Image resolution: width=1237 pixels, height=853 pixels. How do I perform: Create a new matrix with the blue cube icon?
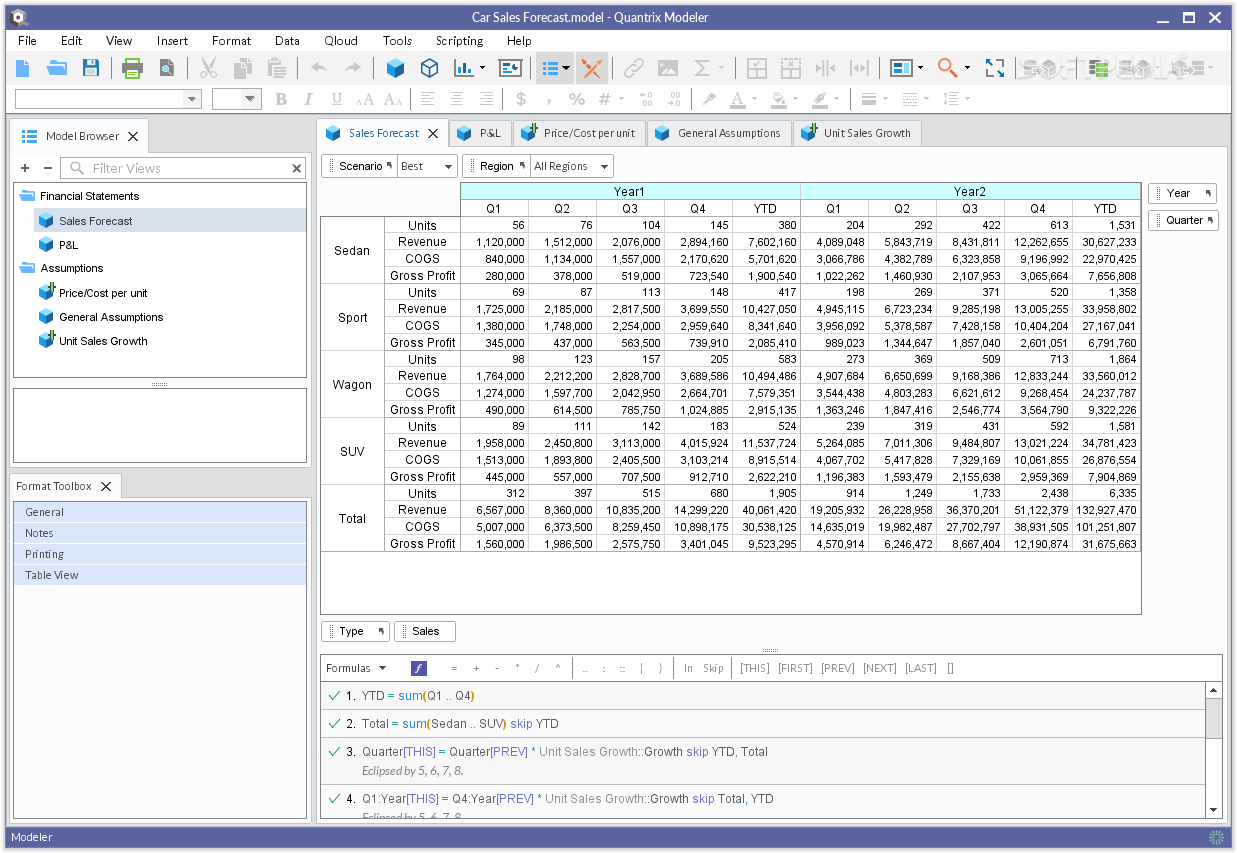[395, 68]
